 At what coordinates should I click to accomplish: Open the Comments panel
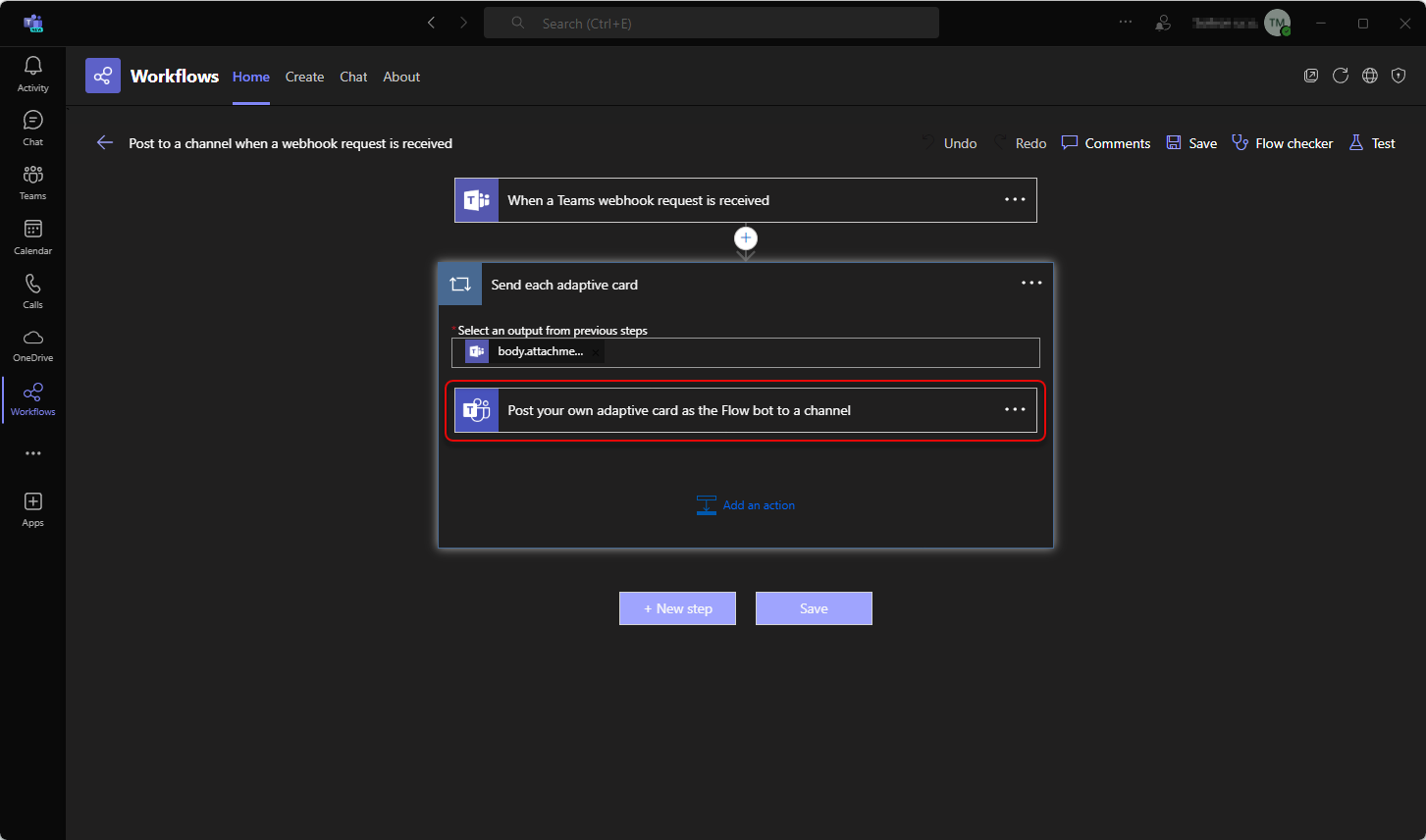point(1105,142)
